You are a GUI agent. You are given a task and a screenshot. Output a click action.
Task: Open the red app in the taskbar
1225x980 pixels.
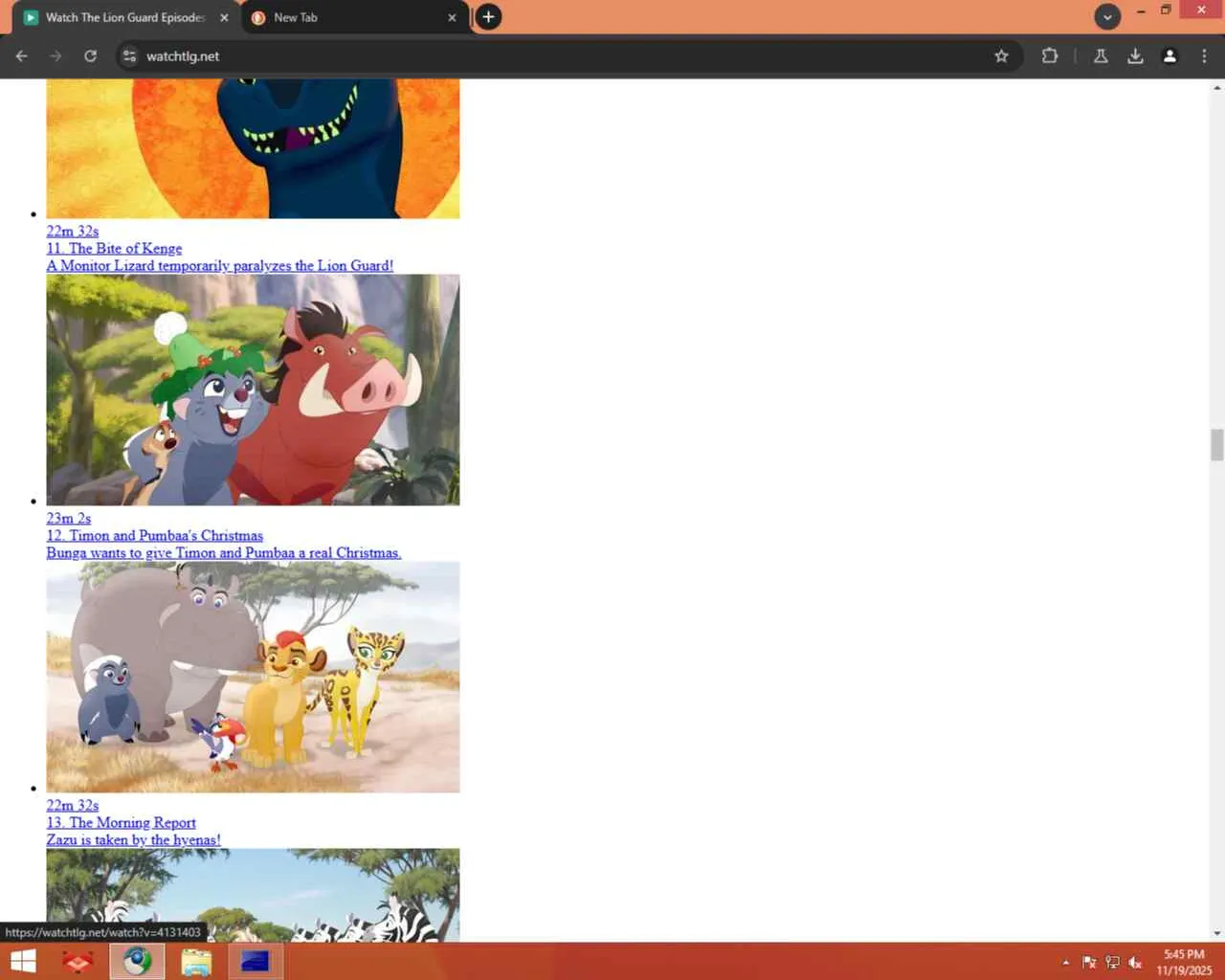click(78, 961)
